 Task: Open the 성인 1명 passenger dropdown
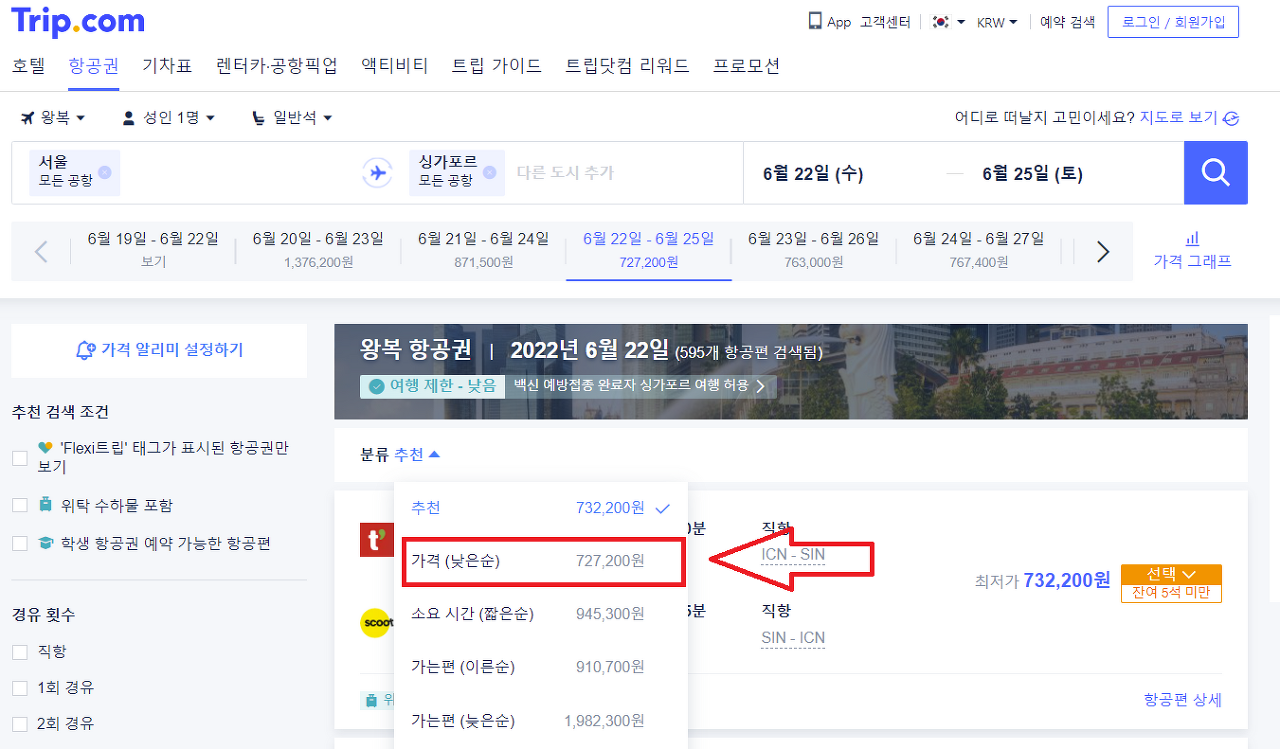pyautogui.click(x=168, y=117)
